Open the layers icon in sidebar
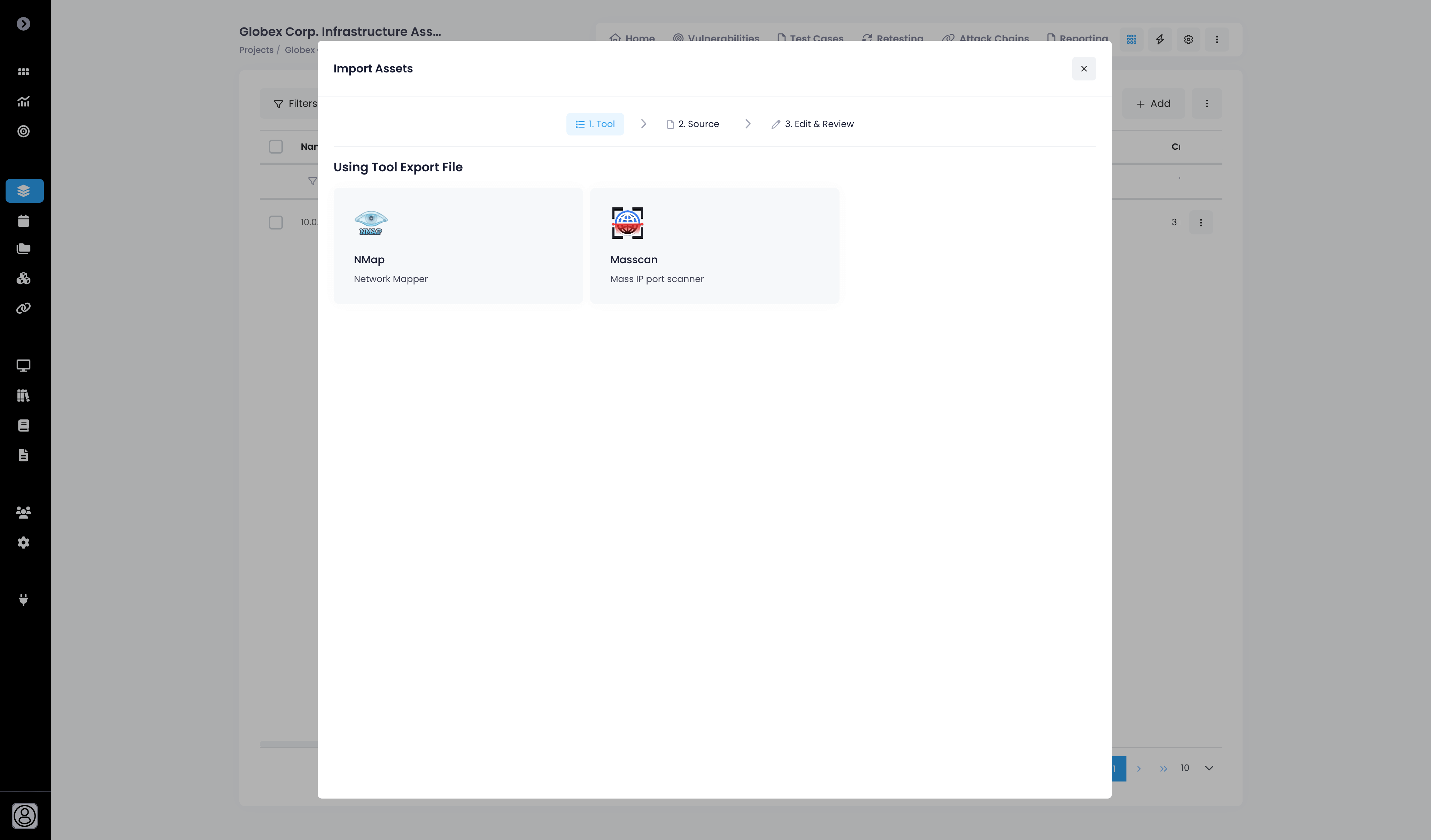1431x840 pixels. tap(24, 191)
